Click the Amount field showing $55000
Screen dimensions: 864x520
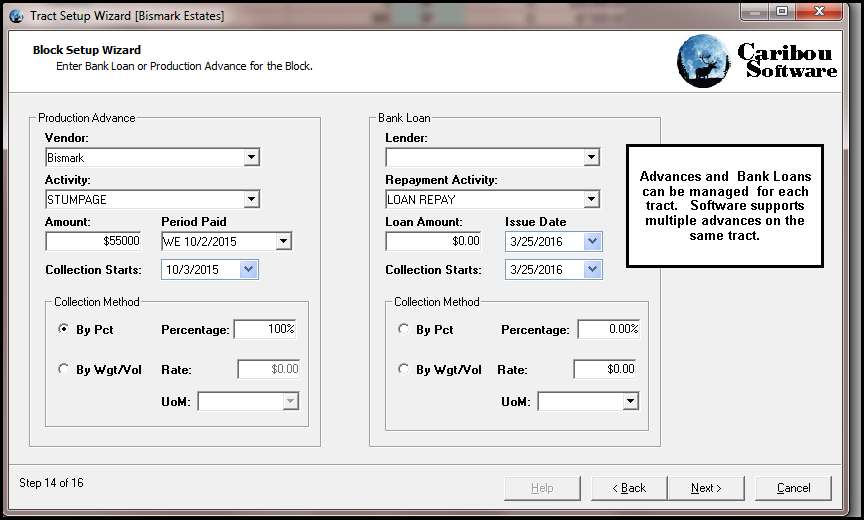point(93,241)
